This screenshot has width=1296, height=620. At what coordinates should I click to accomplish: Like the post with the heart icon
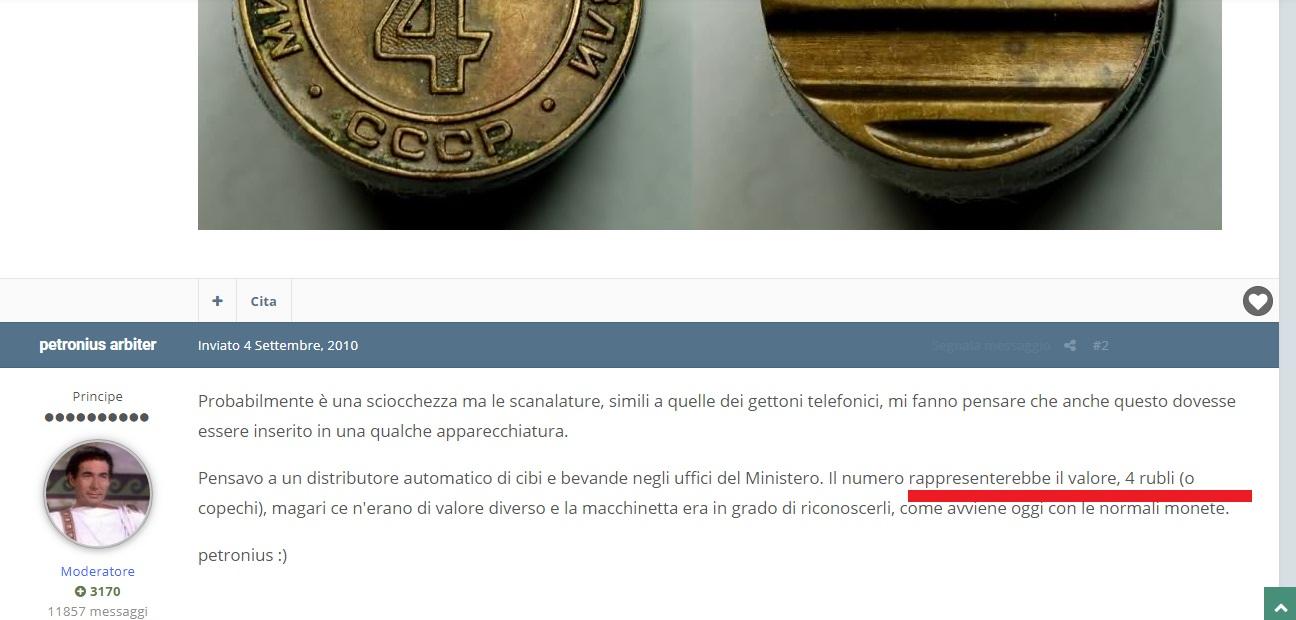[1257, 301]
